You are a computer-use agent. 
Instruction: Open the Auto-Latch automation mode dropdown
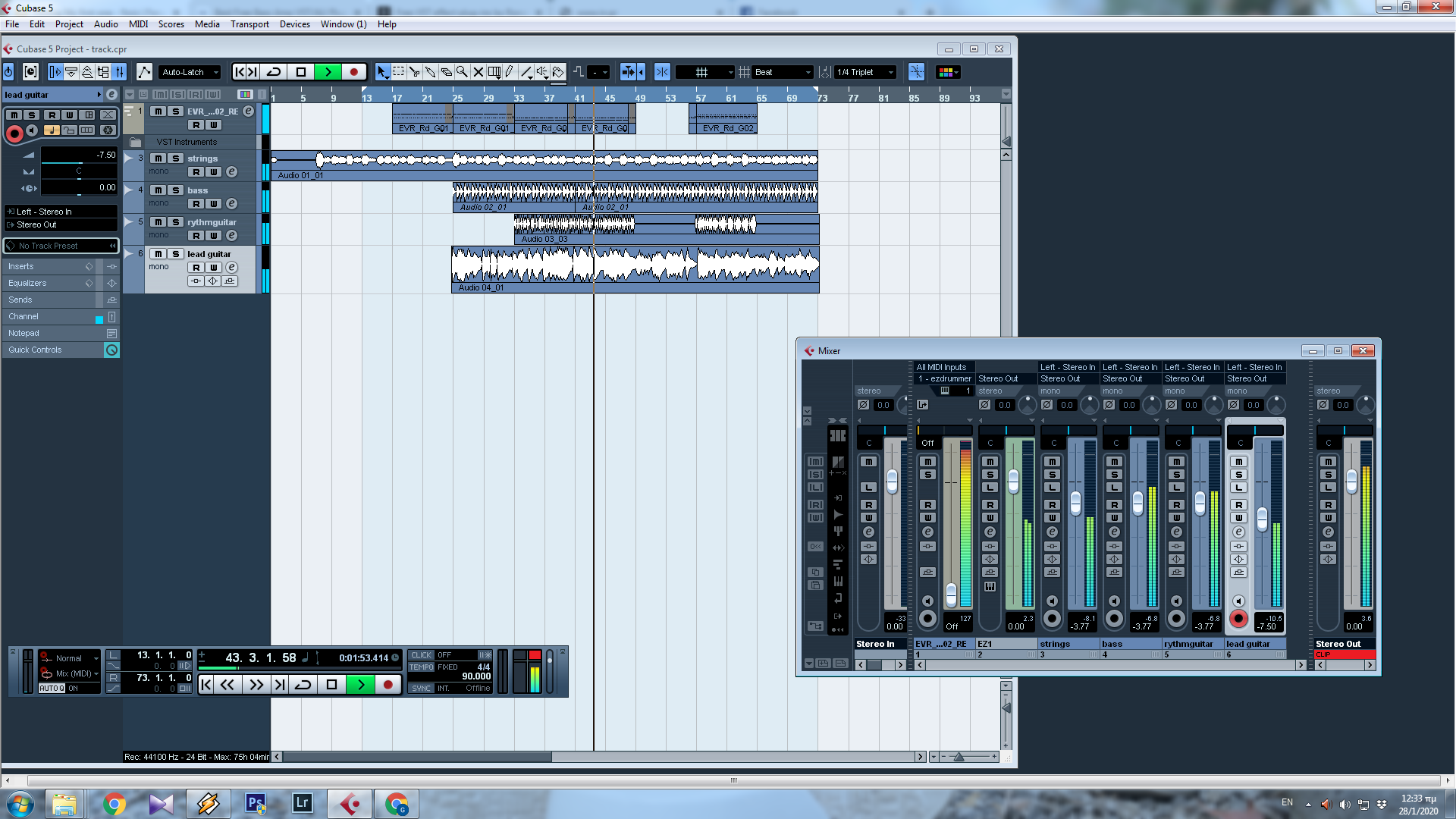(x=190, y=72)
